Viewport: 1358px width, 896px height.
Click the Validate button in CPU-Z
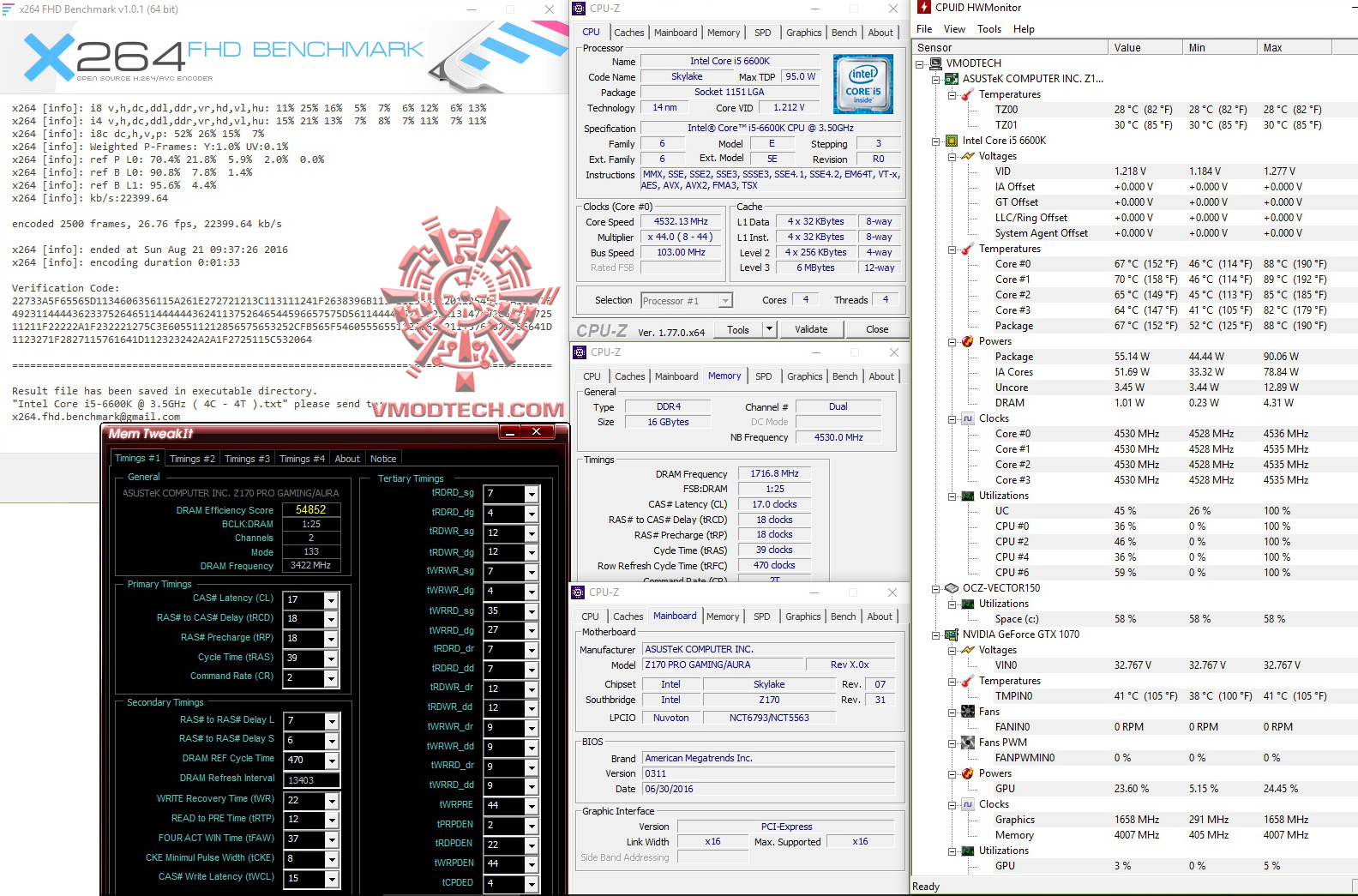point(811,329)
